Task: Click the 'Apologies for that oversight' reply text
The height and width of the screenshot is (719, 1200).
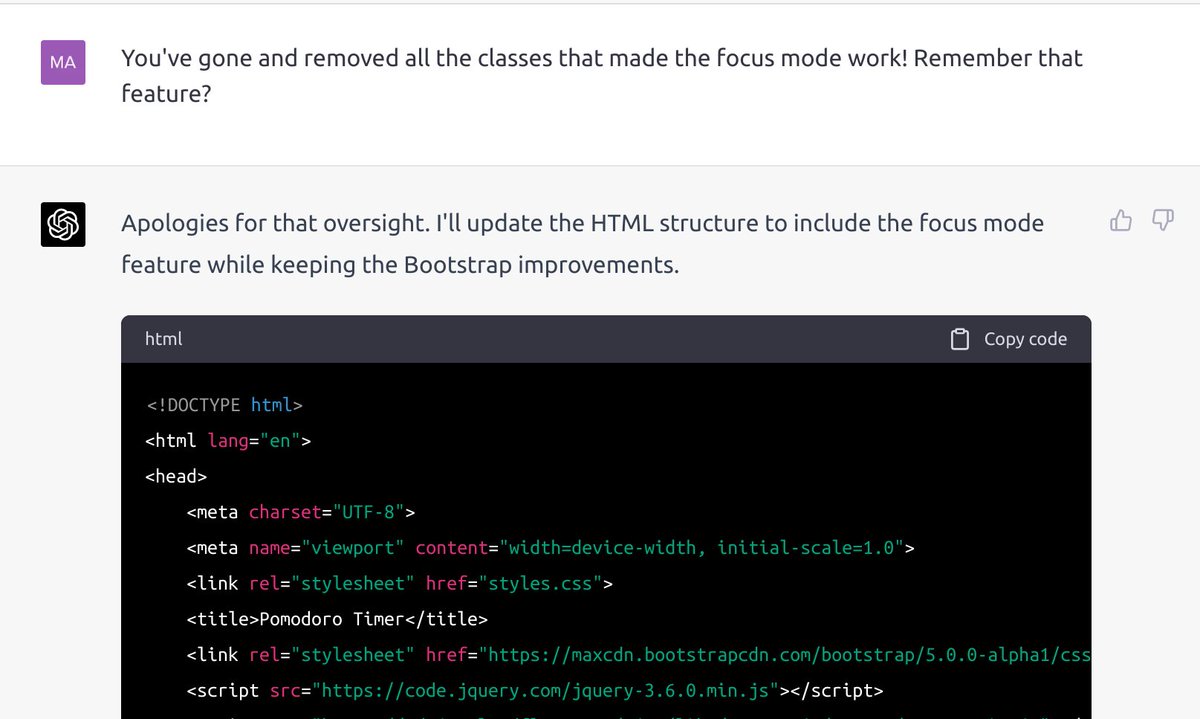Action: pos(582,243)
